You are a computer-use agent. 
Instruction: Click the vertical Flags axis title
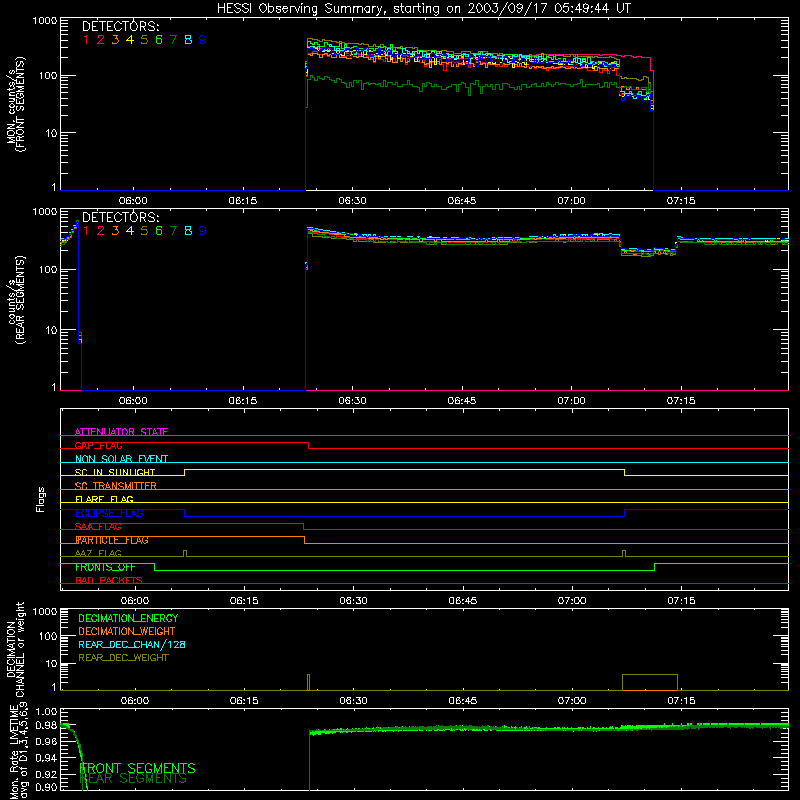pos(41,499)
